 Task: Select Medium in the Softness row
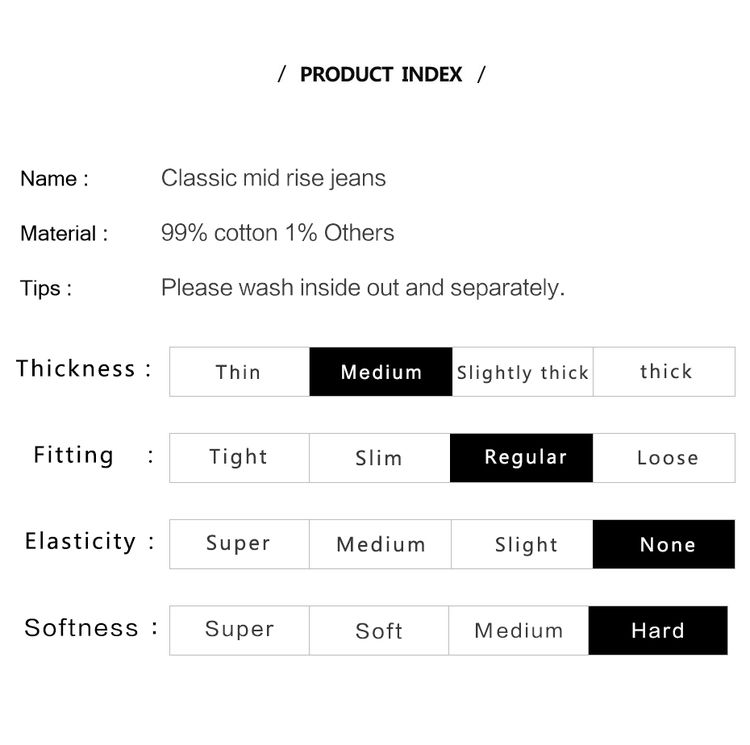518,630
